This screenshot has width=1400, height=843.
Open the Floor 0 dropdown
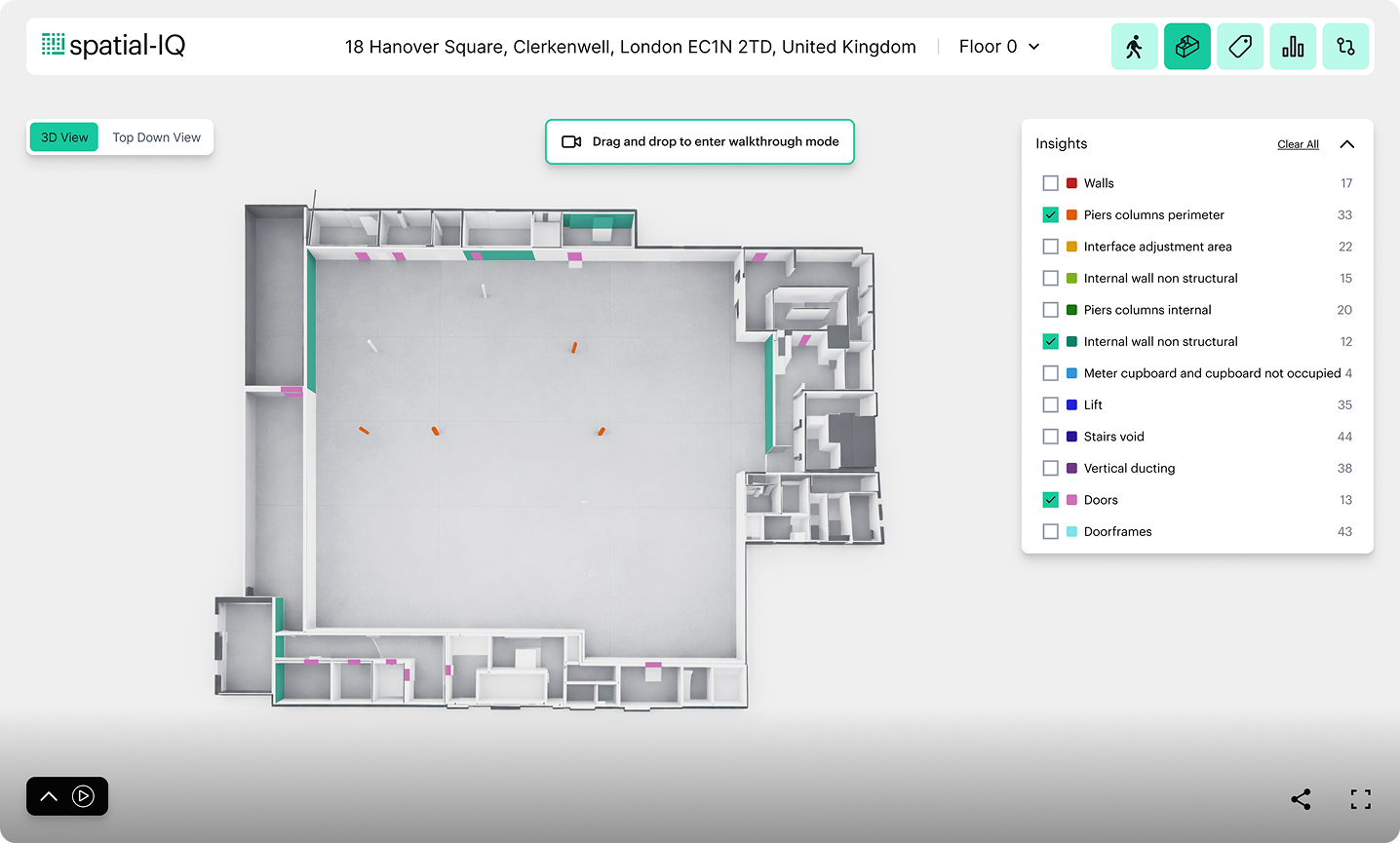[999, 47]
